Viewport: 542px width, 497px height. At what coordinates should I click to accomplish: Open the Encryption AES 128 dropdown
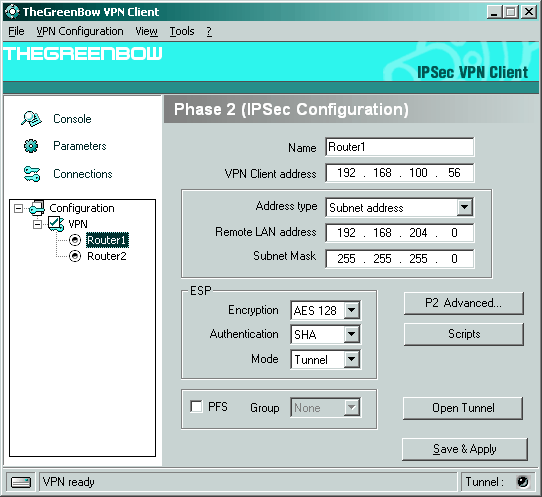pos(352,310)
